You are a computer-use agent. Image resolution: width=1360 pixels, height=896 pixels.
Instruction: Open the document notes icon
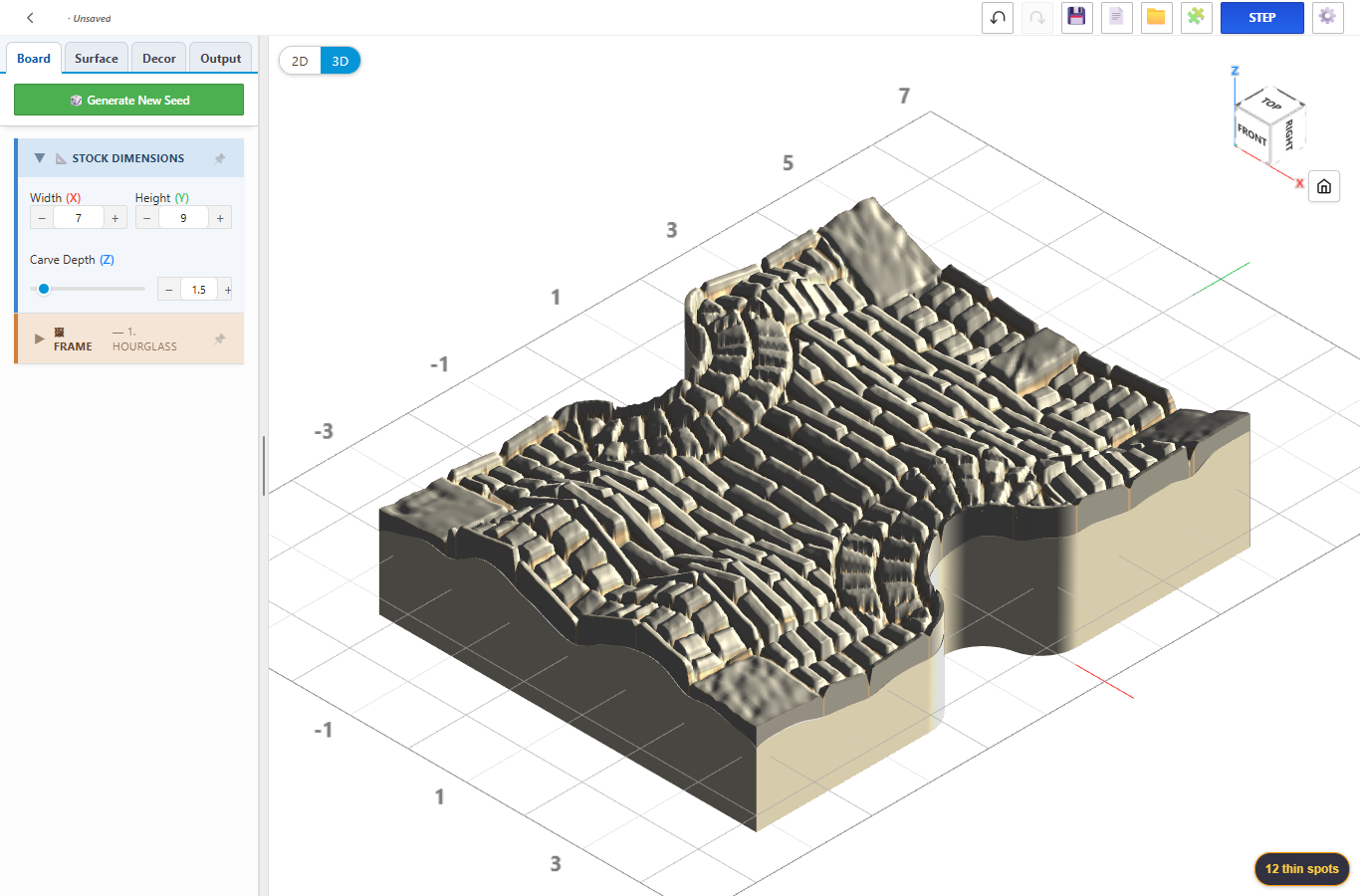pos(1117,18)
